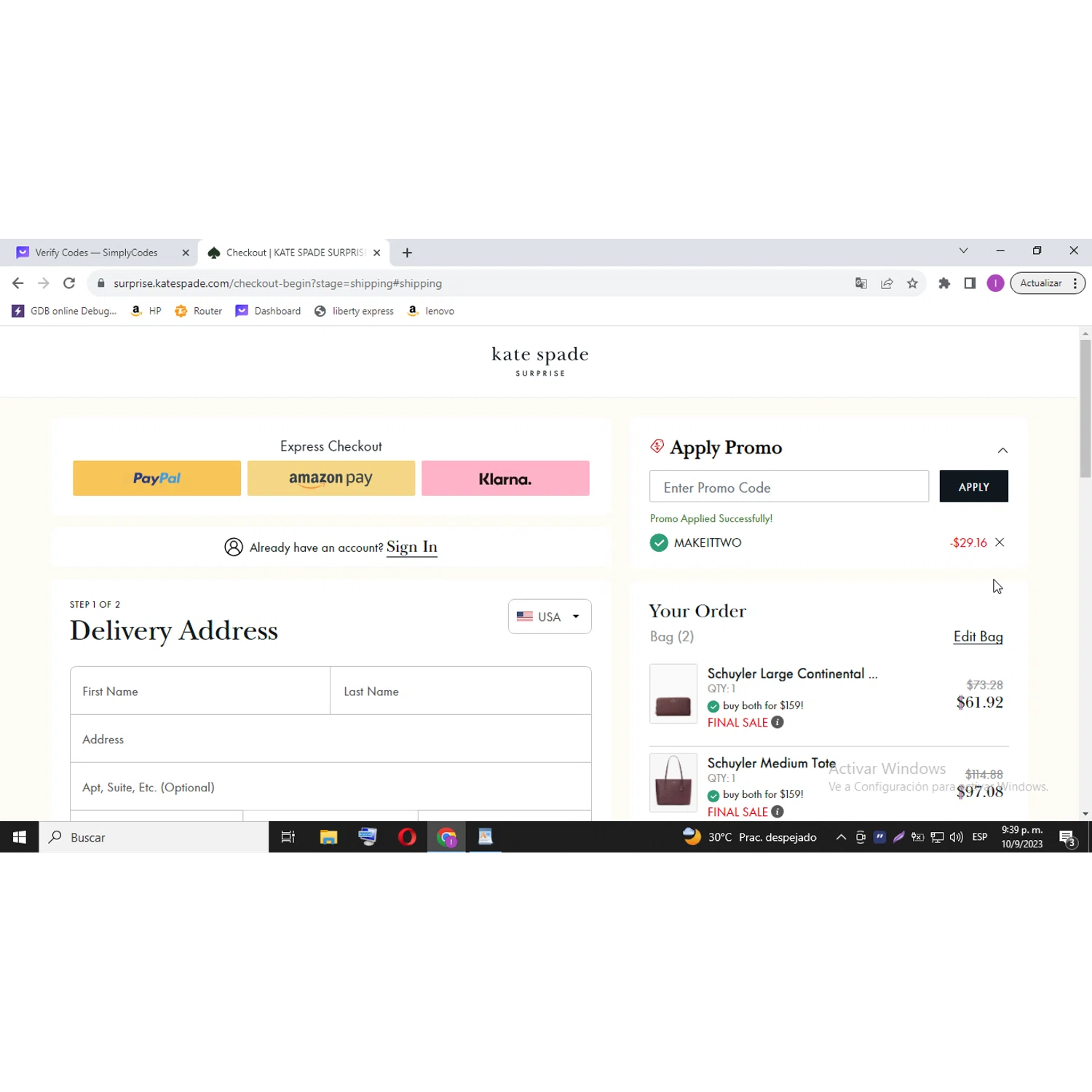Open the Edit Bag link
1092x1092 pixels.
978,636
